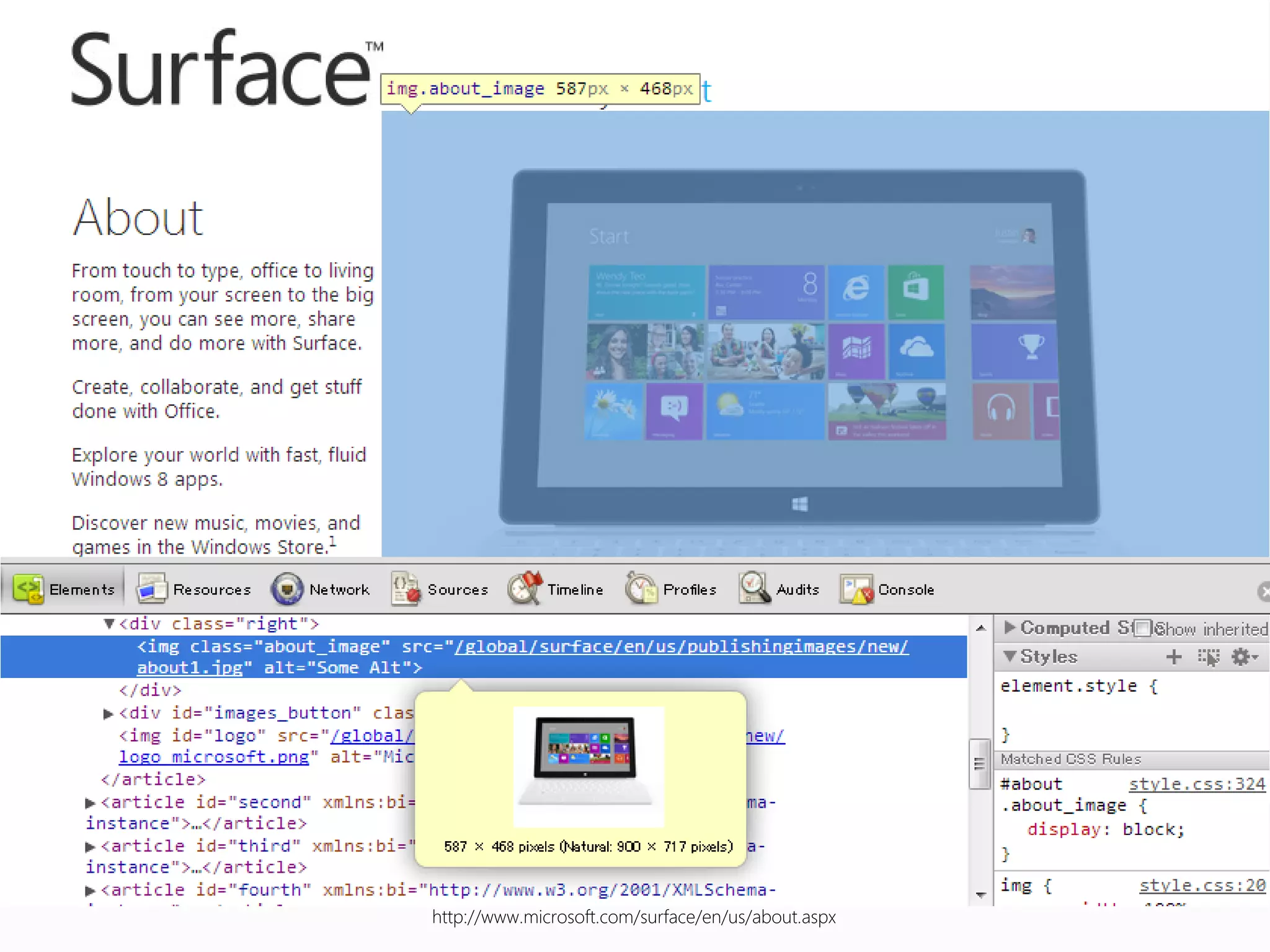The height and width of the screenshot is (952, 1270).
Task: Expand the div id images_button node
Action: [x=108, y=714]
